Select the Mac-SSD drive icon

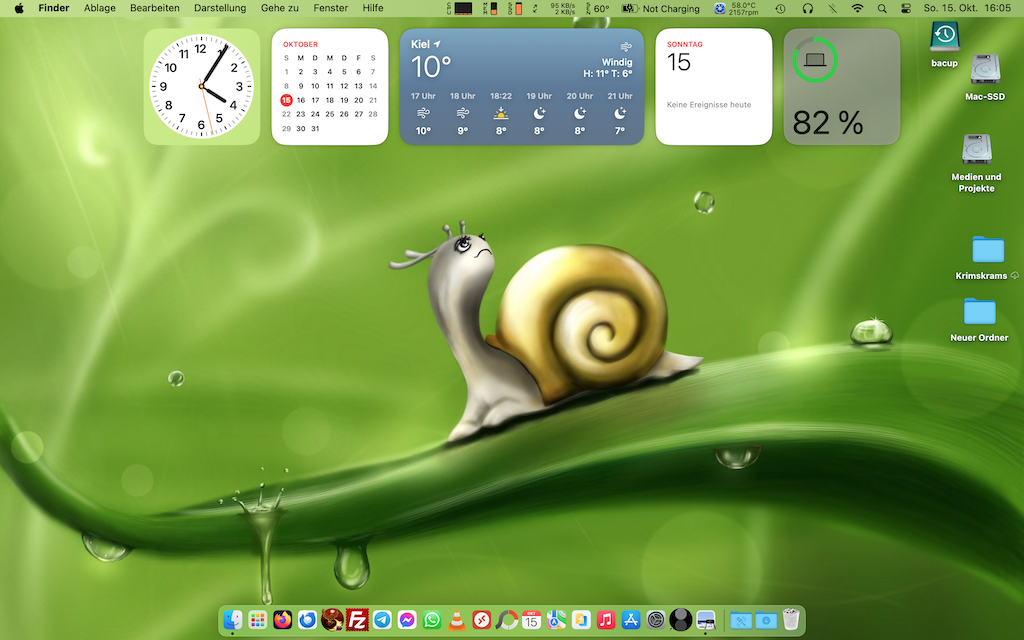(x=984, y=70)
